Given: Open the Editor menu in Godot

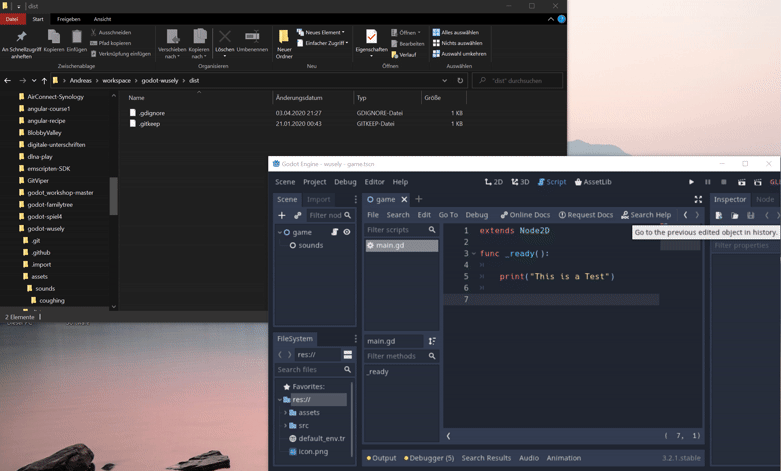Looking at the screenshot, I should point(375,182).
